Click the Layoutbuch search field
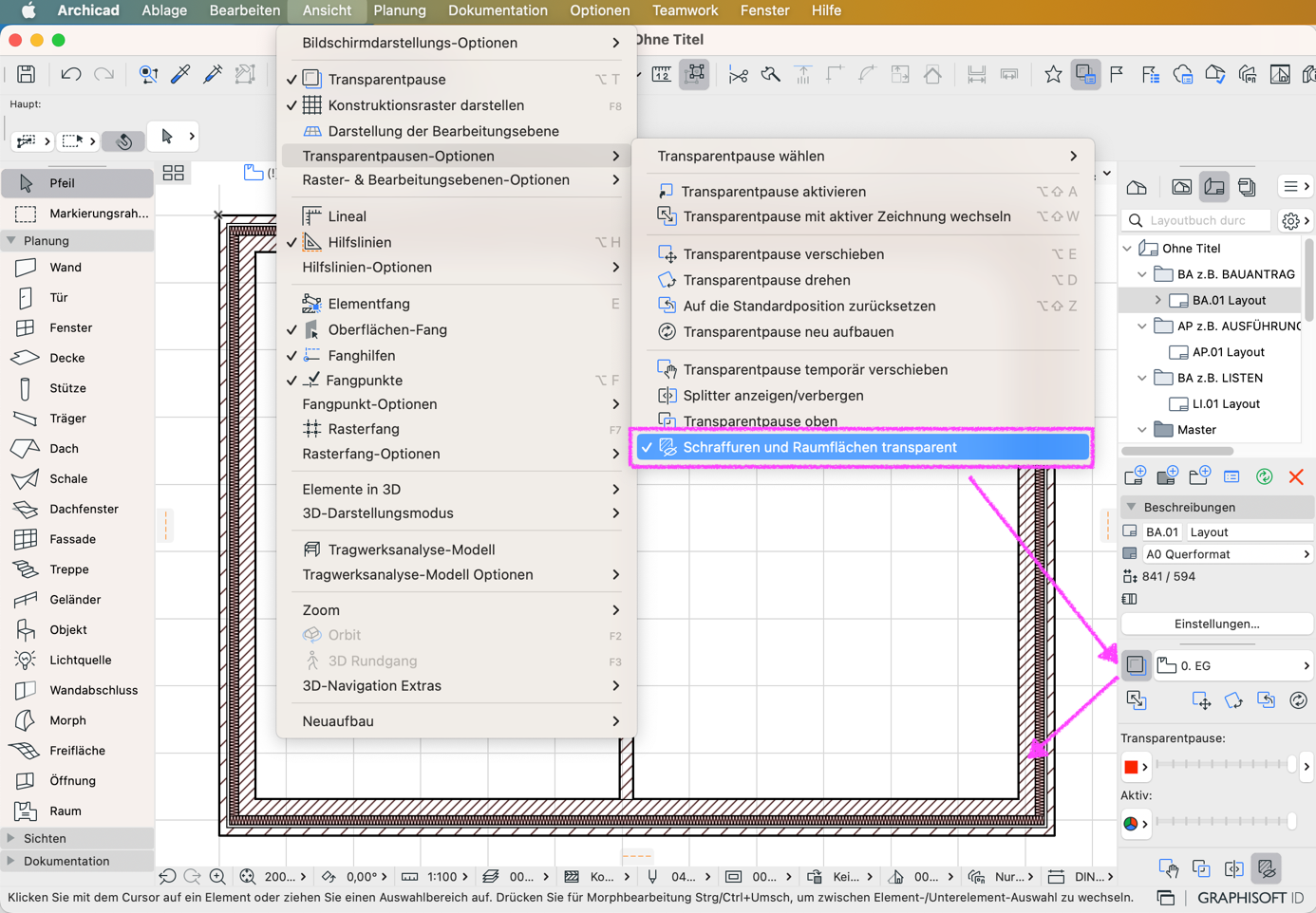This screenshot has width=1316, height=913. click(1198, 220)
